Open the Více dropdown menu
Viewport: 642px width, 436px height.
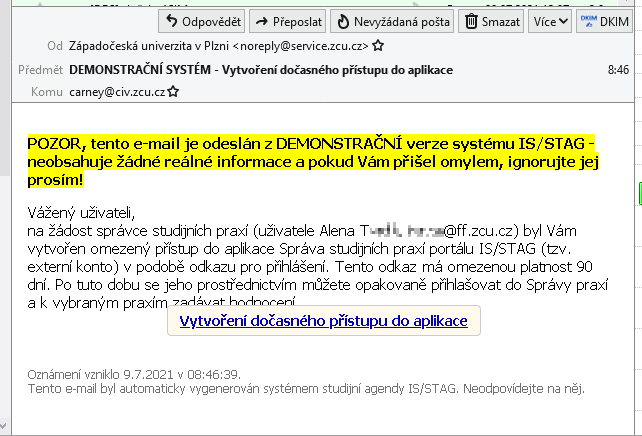[x=550, y=21]
